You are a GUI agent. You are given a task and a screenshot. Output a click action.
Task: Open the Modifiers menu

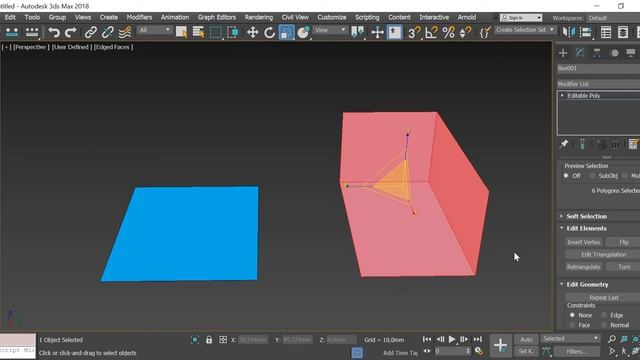click(x=139, y=17)
